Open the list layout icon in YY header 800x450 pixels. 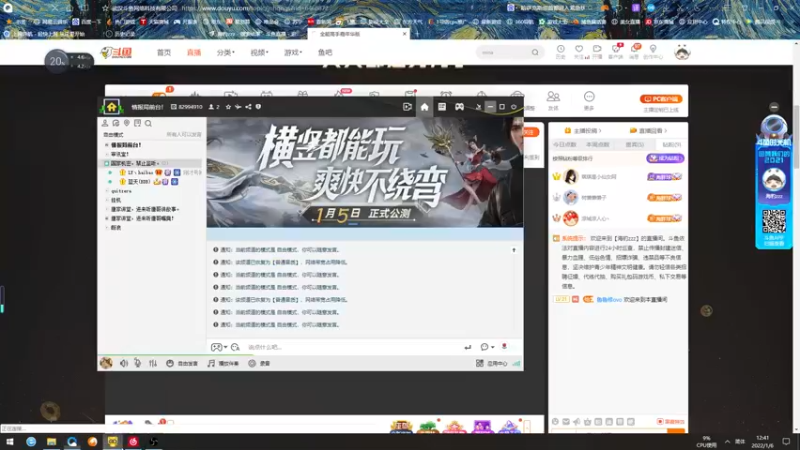point(442,107)
